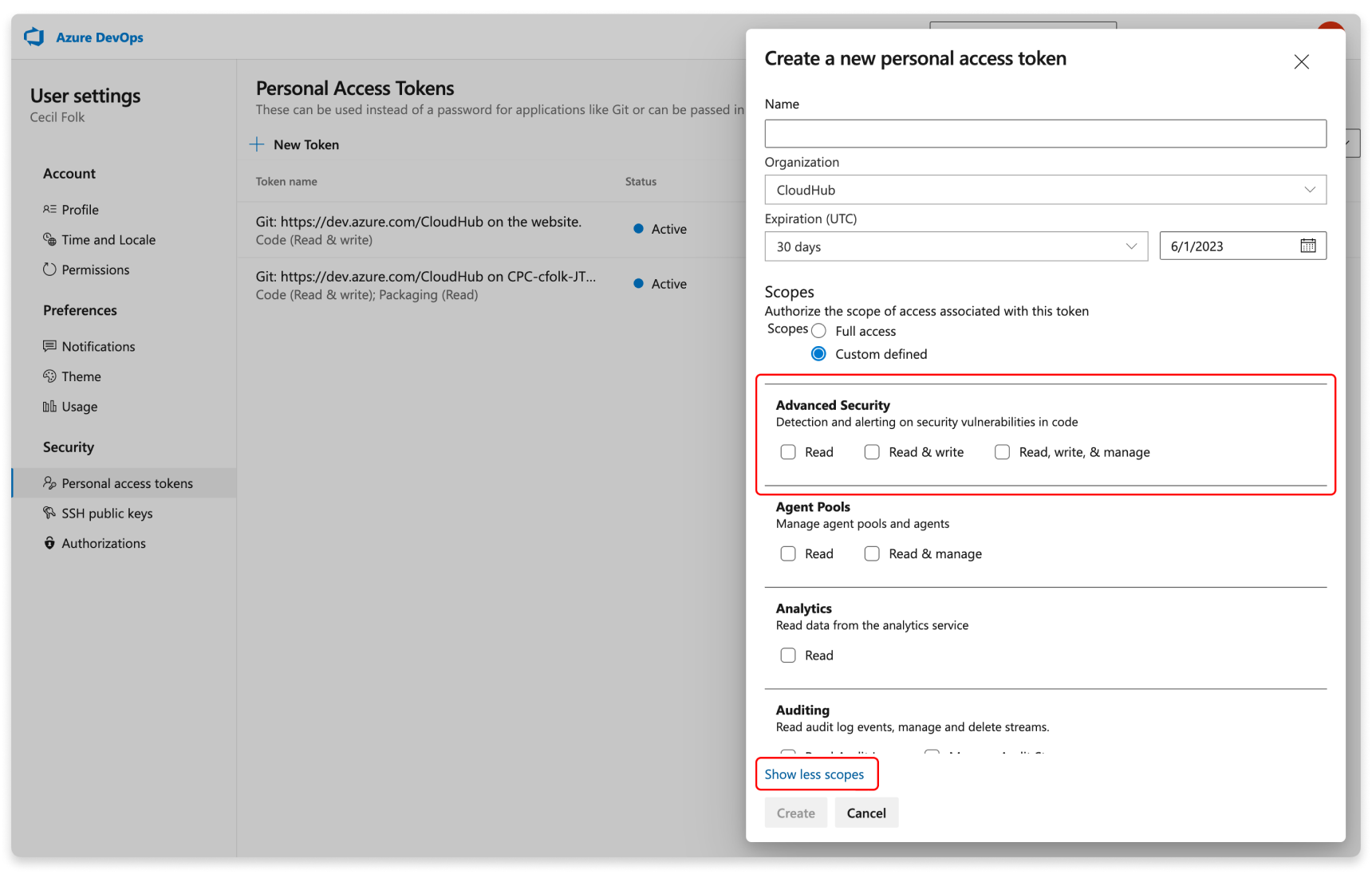This screenshot has height=874, width=1372.
Task: Click Active status of the CPC-cfolk-JT token
Action: click(x=660, y=284)
